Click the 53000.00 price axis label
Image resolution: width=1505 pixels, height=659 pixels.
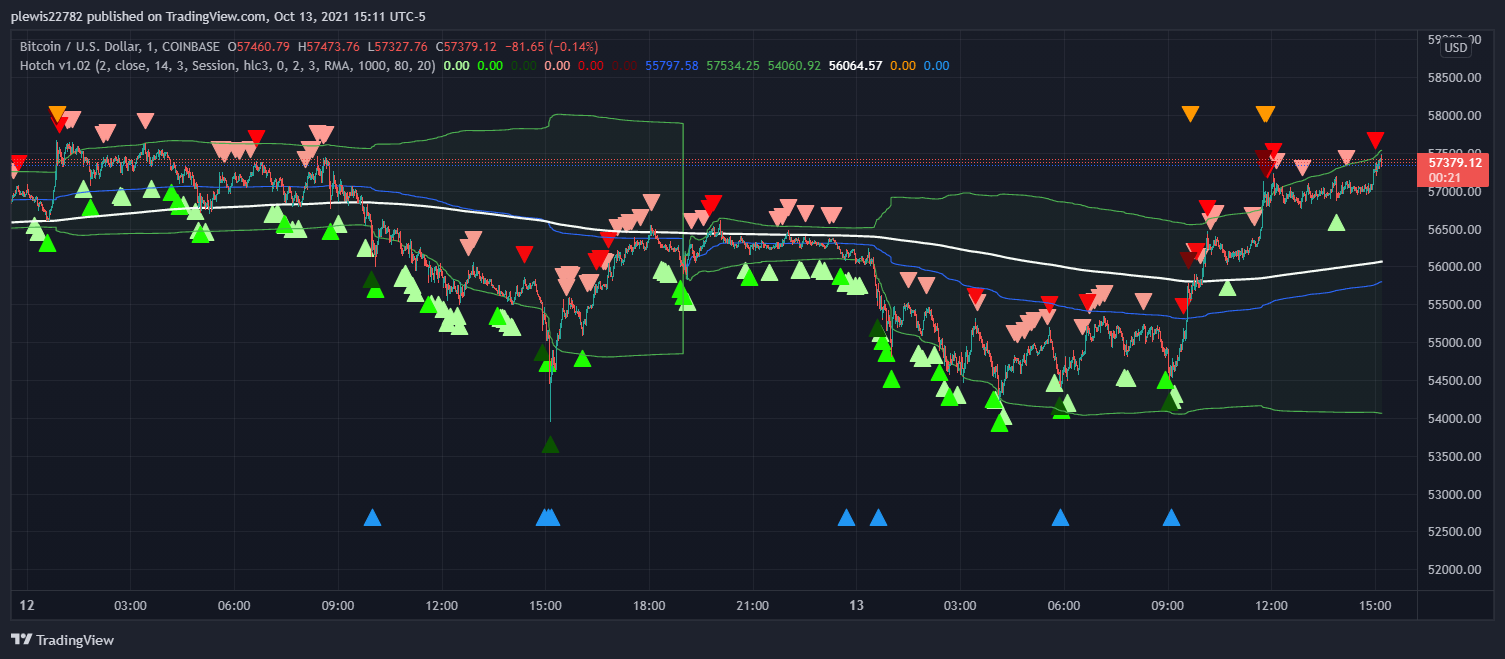(x=1454, y=495)
